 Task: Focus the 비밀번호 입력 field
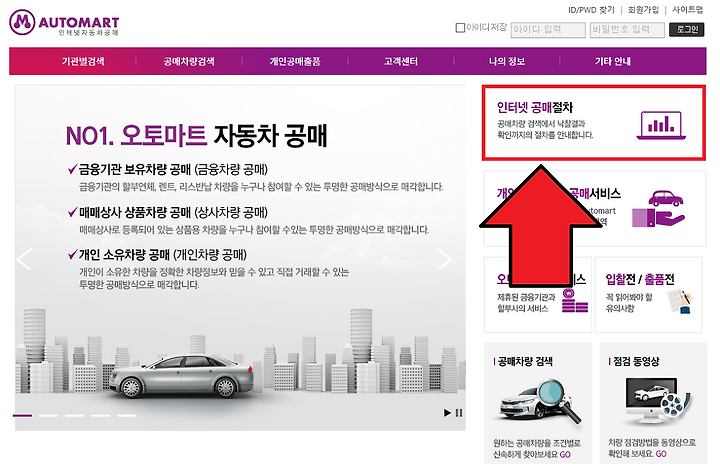pyautogui.click(x=627, y=30)
